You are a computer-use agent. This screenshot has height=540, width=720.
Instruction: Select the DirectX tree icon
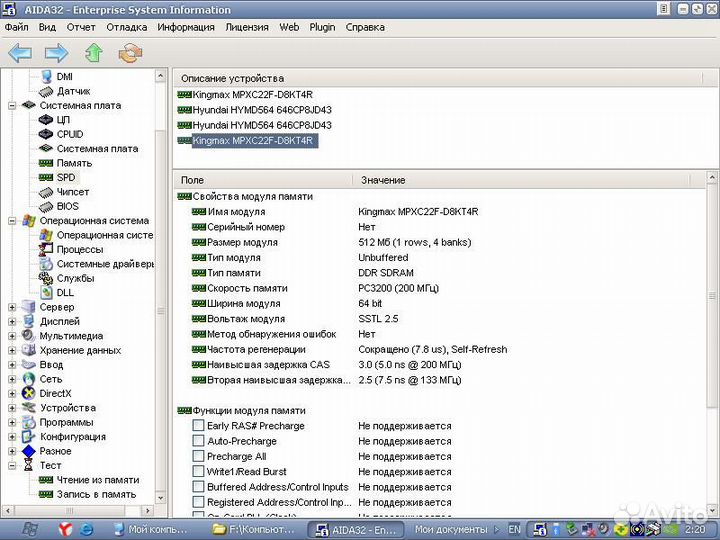[x=29, y=394]
